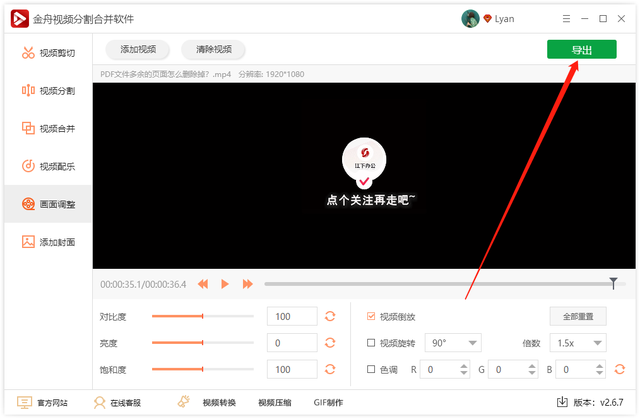
Task: Click the play button under the video
Action: click(225, 284)
